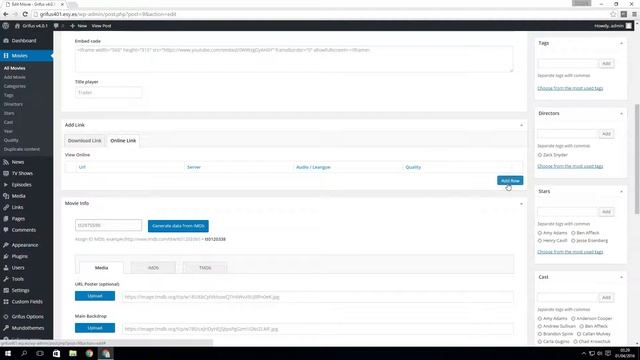Bookmark page with star icon

click(x=613, y=14)
